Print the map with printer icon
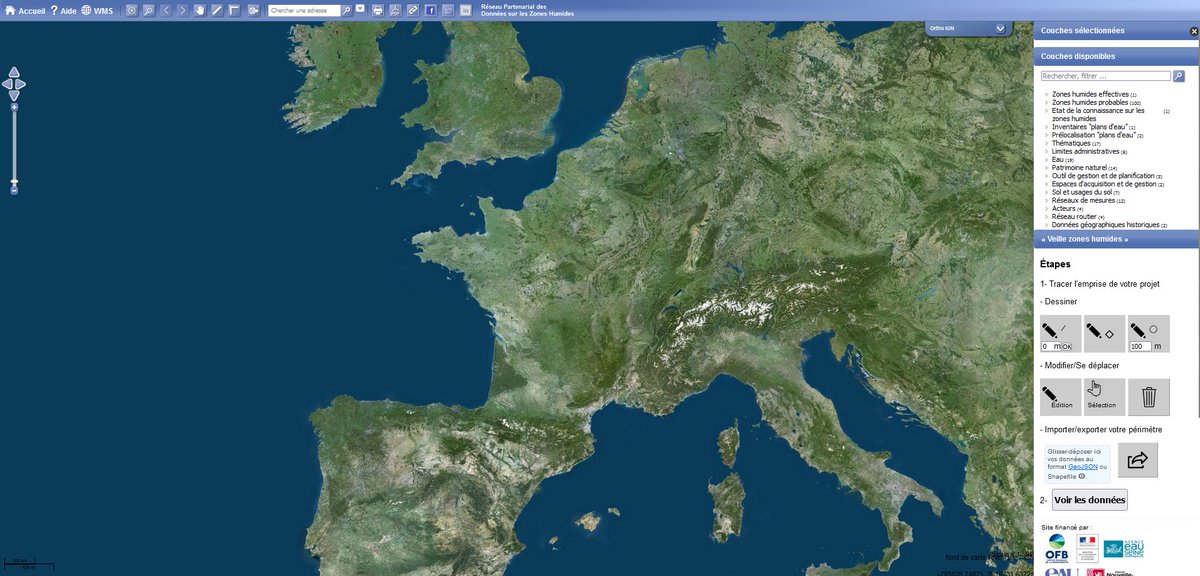This screenshot has height=576, width=1200. tap(378, 10)
